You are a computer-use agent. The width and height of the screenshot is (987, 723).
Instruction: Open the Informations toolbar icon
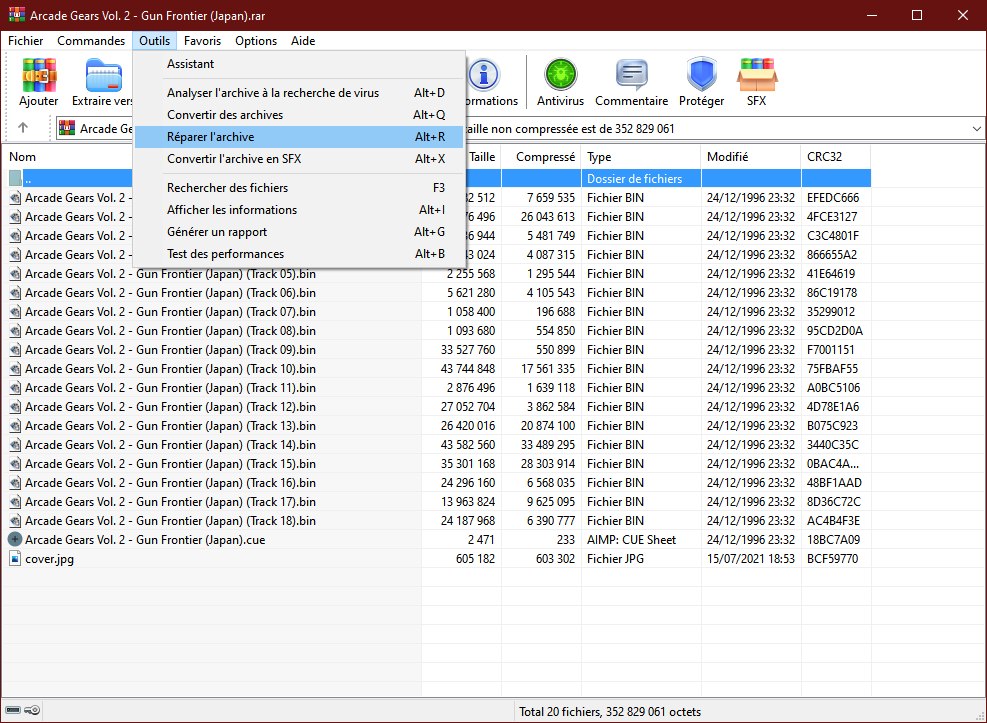point(484,75)
